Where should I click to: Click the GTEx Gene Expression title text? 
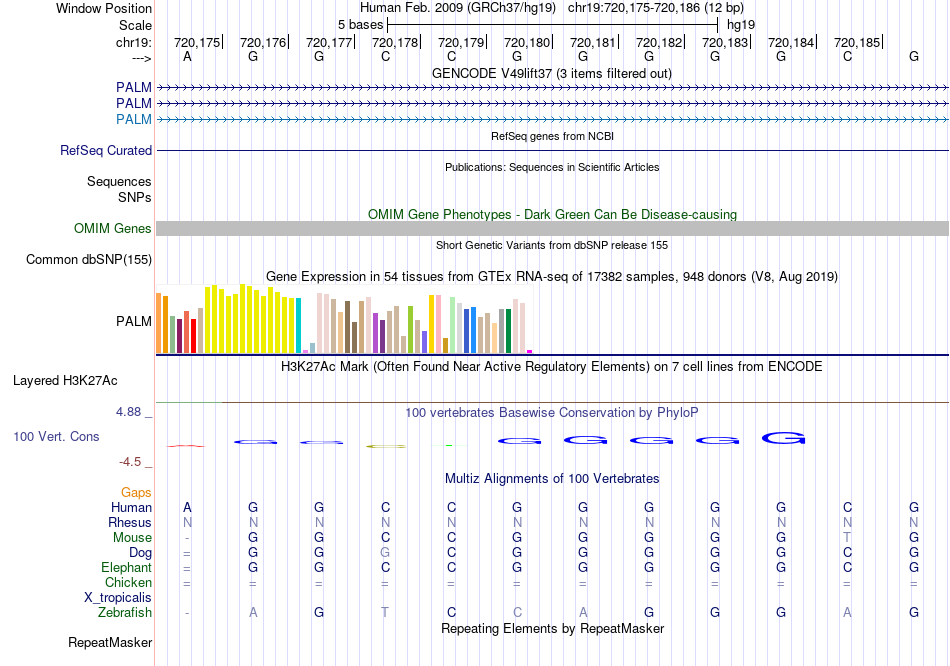coord(551,276)
